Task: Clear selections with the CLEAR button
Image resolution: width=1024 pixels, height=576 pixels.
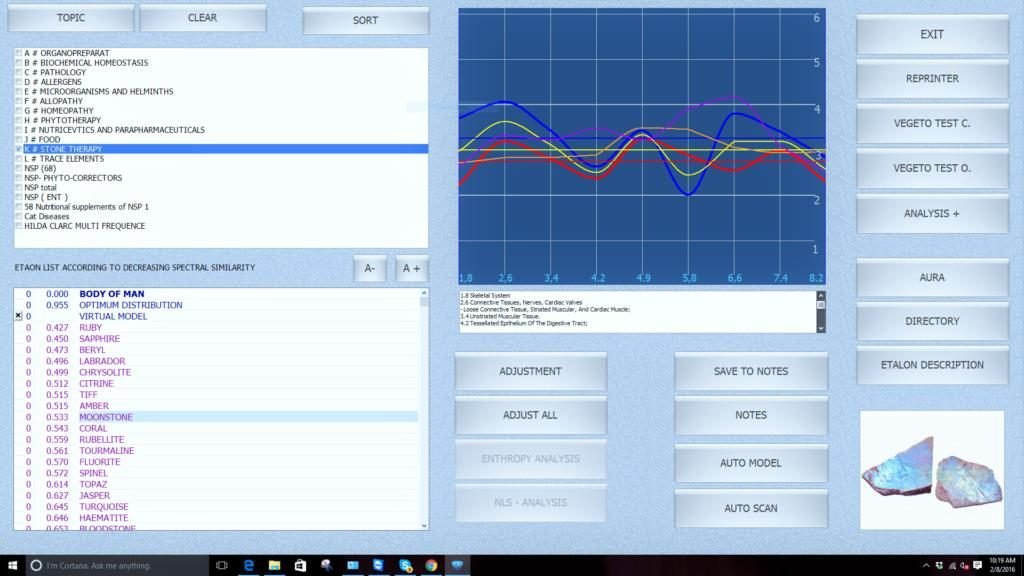Action: [x=203, y=17]
